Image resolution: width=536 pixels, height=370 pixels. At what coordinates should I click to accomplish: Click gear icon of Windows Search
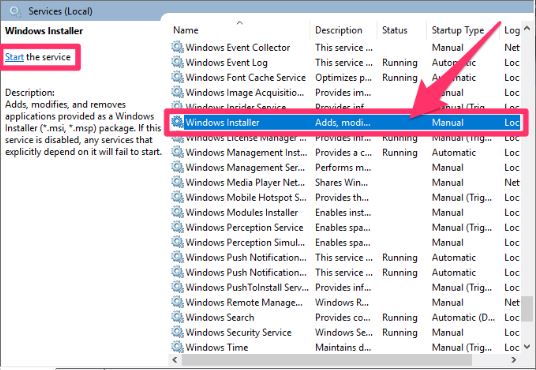click(177, 317)
